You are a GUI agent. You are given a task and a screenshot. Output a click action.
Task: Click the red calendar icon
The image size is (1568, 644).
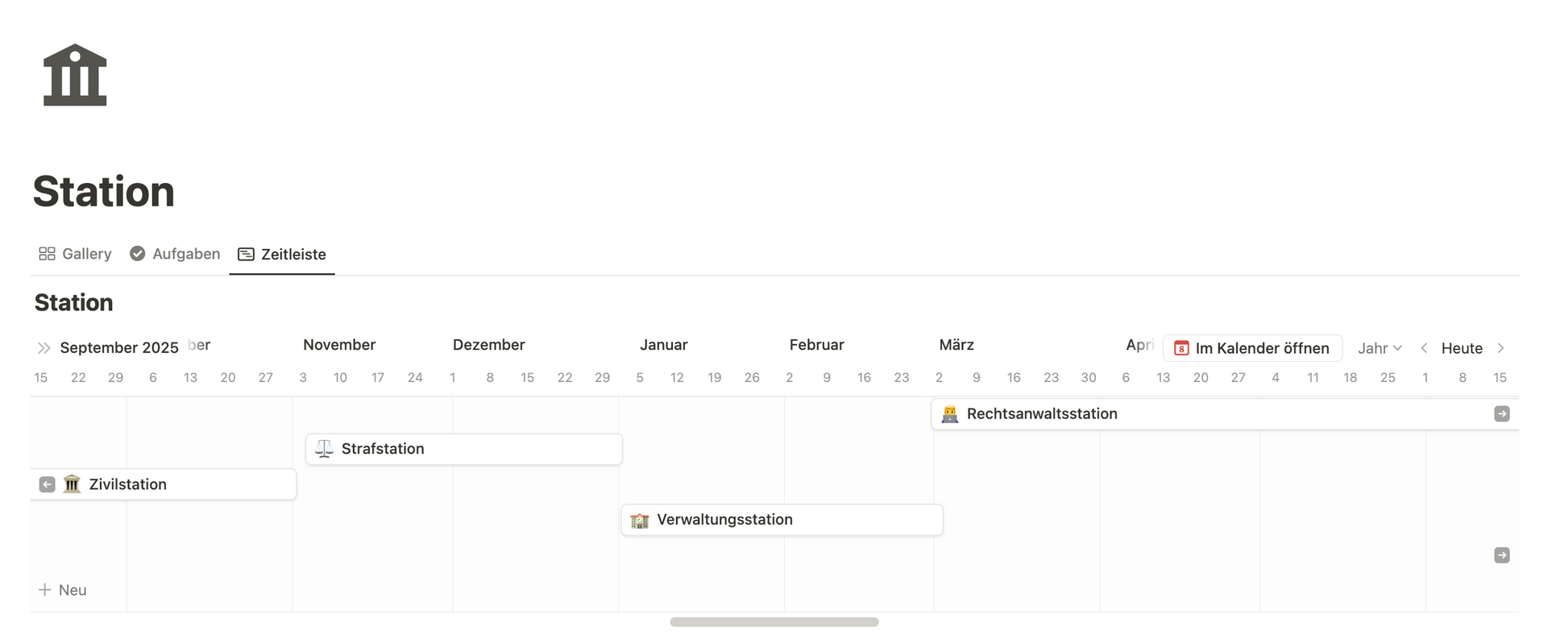click(1181, 348)
